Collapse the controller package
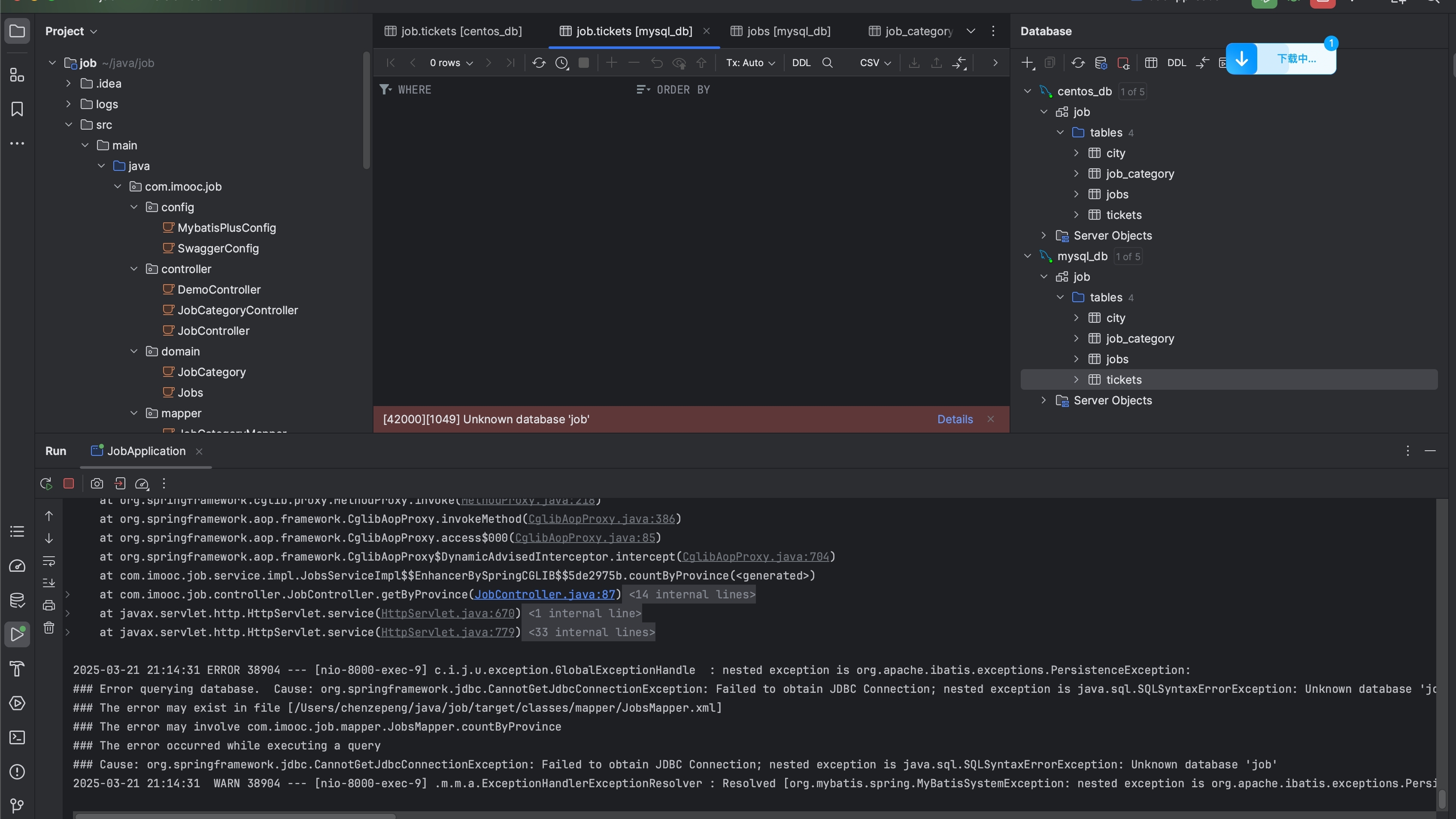 click(x=134, y=269)
